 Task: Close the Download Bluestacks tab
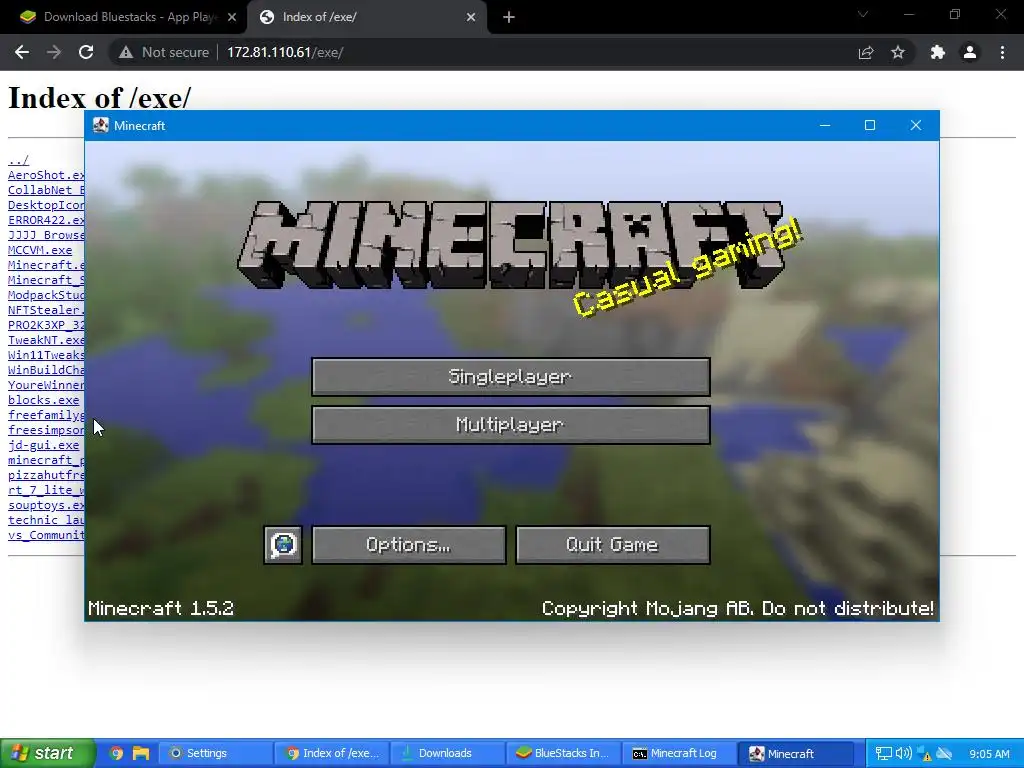[x=232, y=17]
